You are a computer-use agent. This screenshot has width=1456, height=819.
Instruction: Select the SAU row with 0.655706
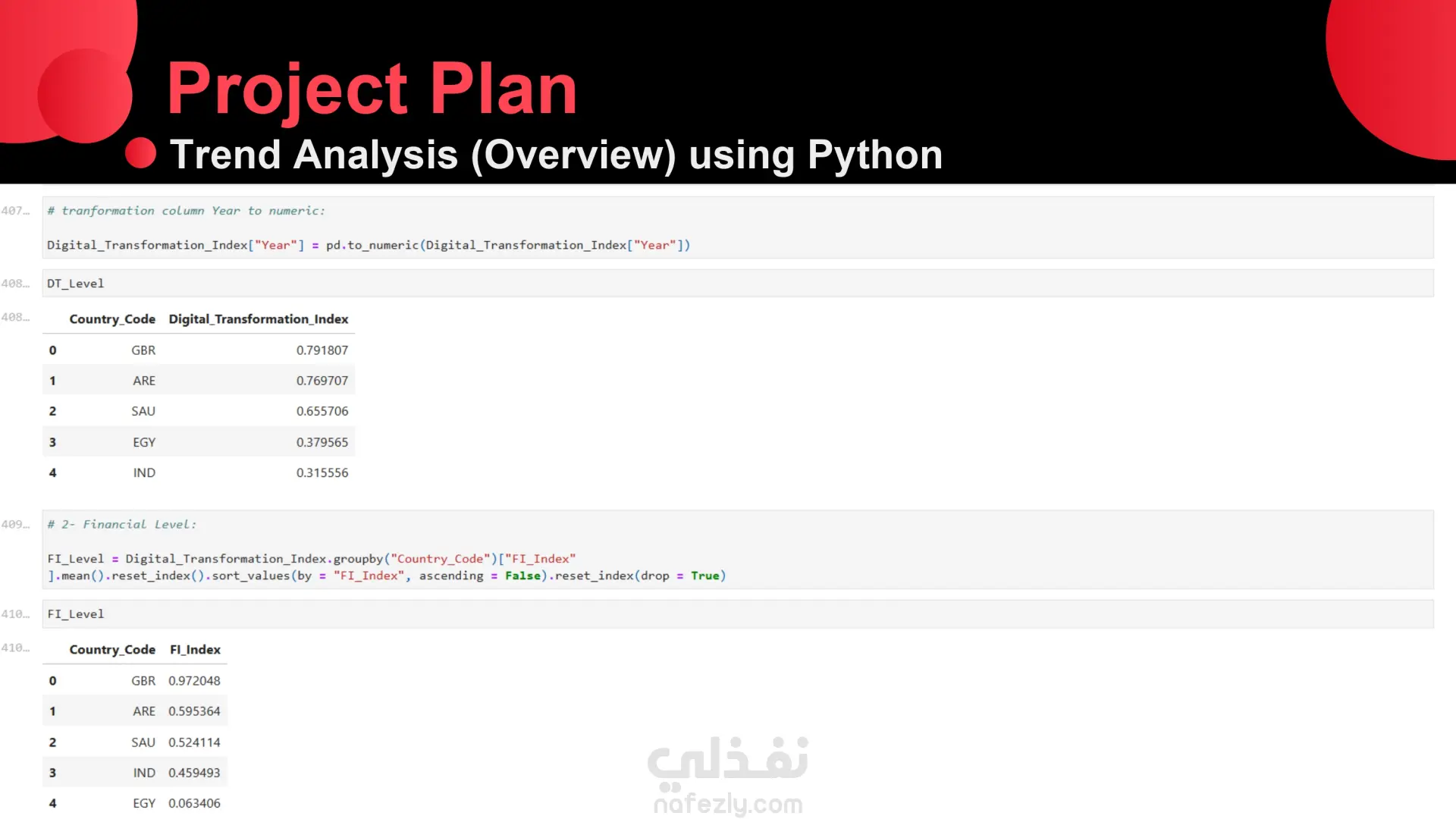199,411
